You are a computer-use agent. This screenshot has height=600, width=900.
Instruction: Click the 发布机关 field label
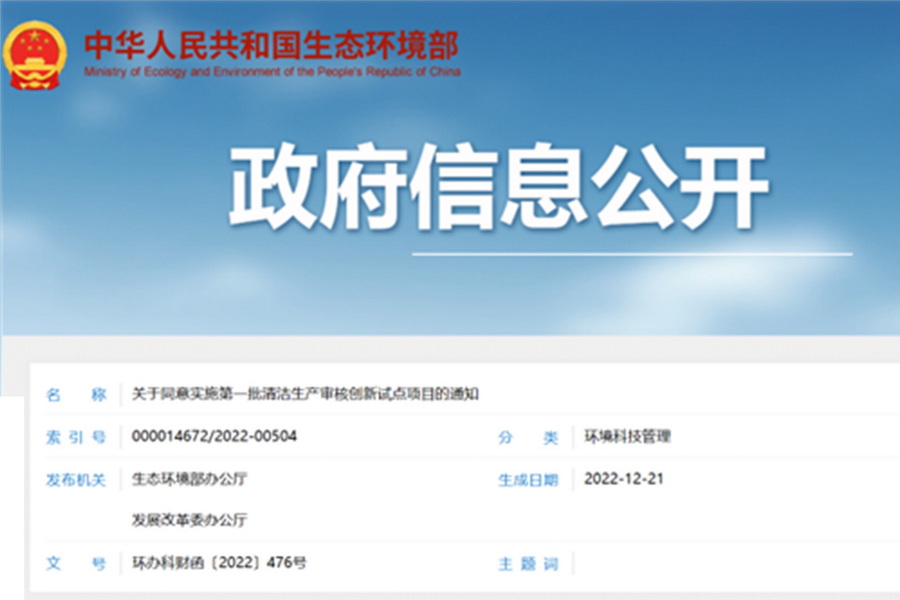pyautogui.click(x=76, y=480)
